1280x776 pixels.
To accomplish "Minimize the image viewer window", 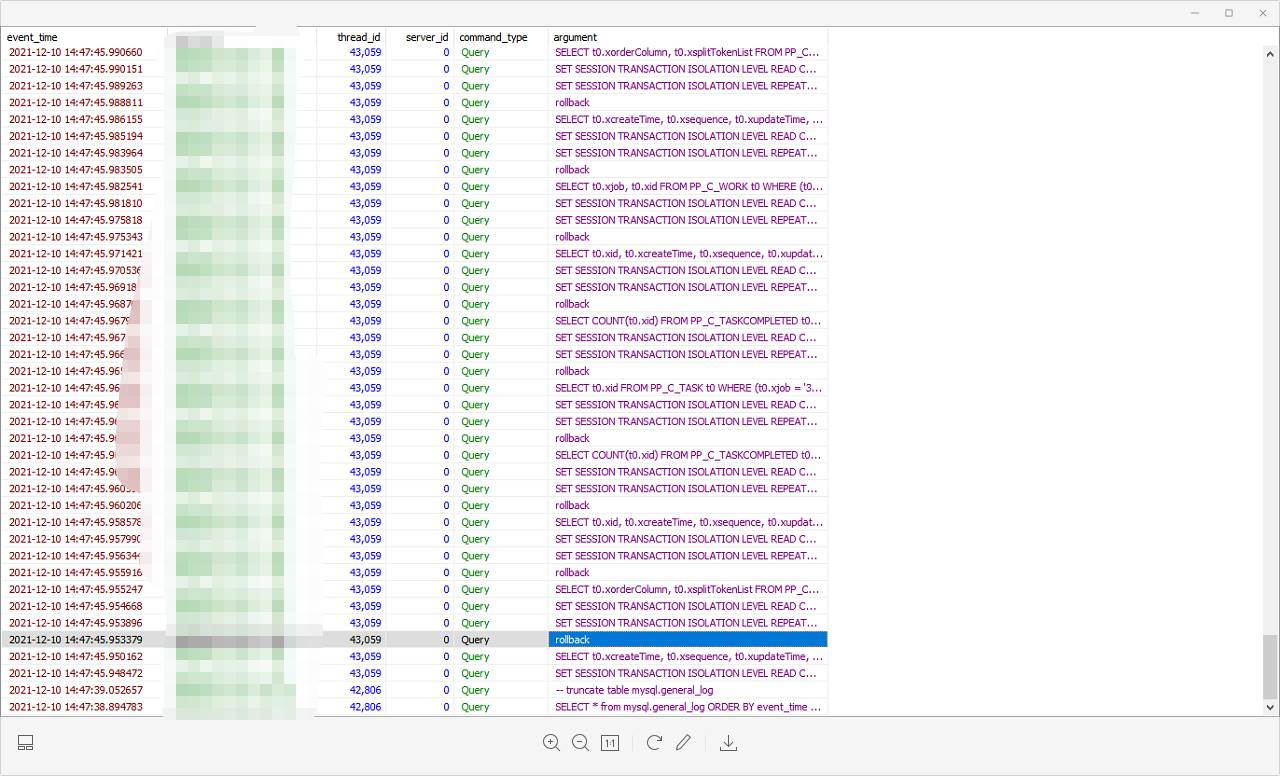I will [1195, 13].
